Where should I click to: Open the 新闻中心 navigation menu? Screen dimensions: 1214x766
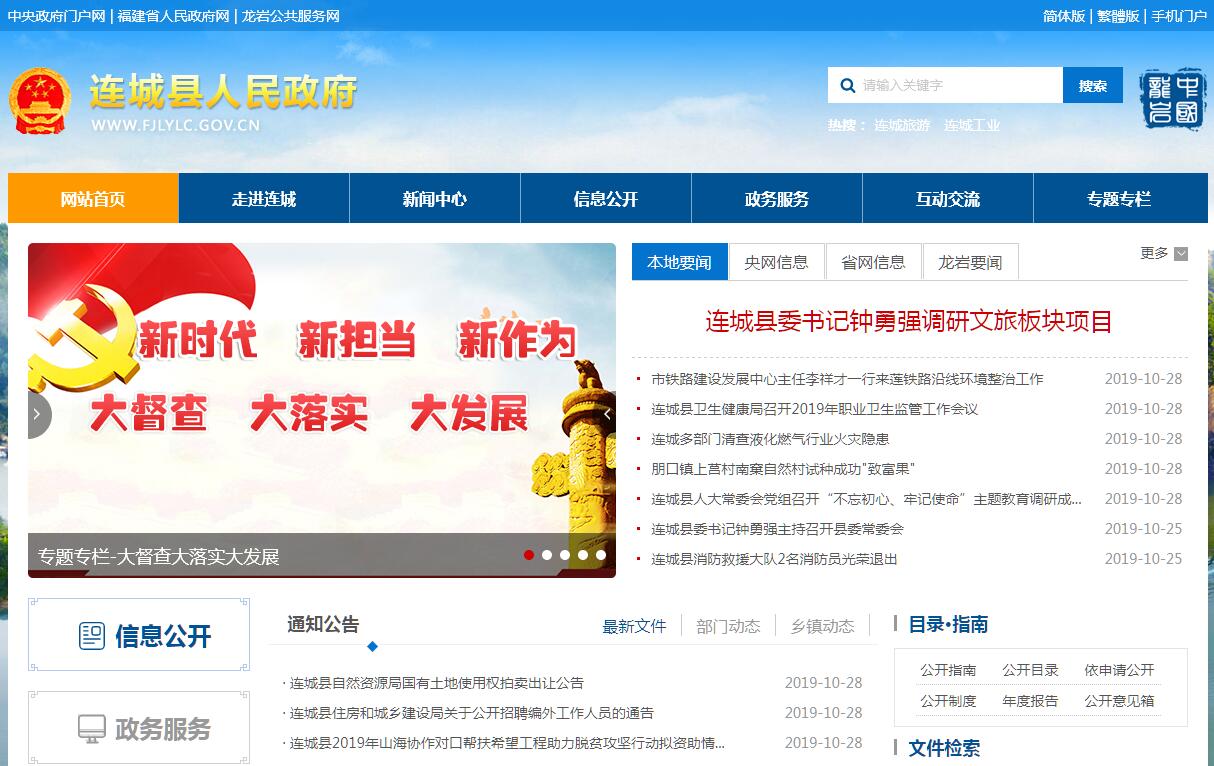434,199
